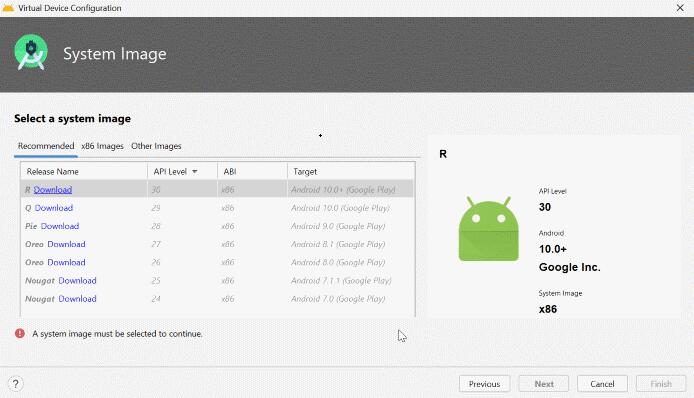Click the Cancel button
The width and height of the screenshot is (694, 398).
(x=602, y=384)
